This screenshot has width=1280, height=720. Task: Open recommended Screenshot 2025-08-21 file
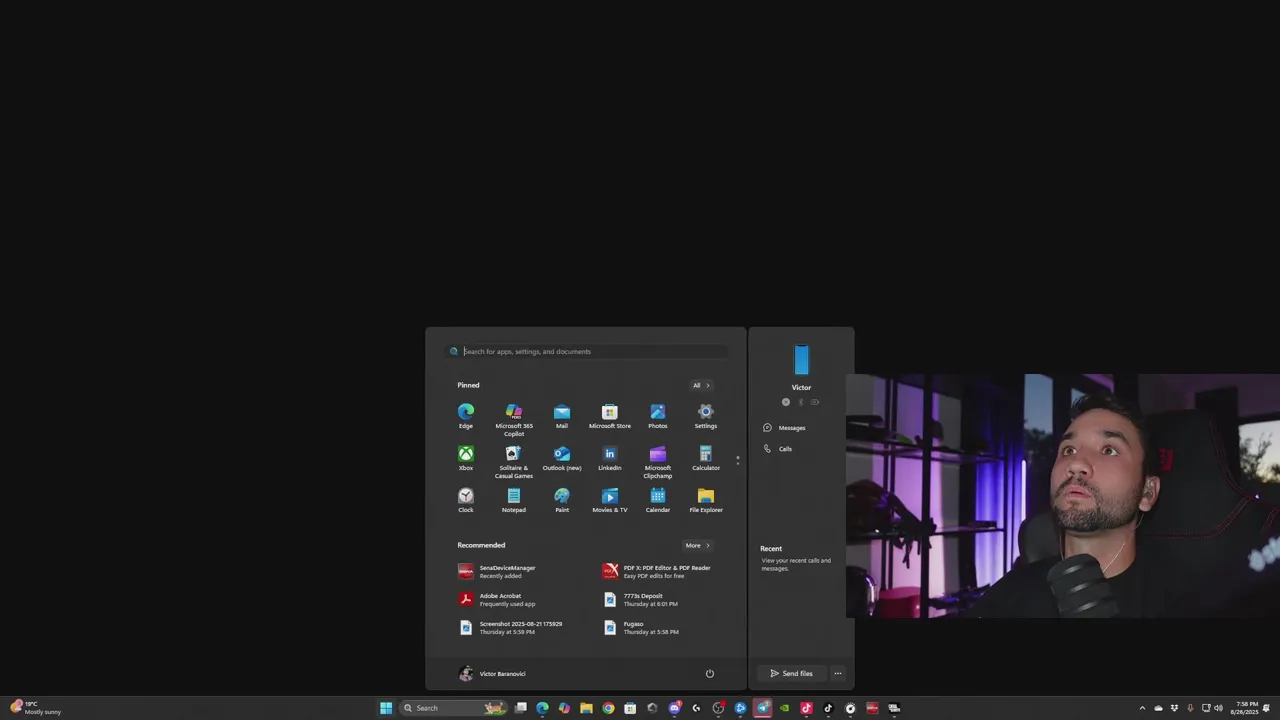point(511,627)
